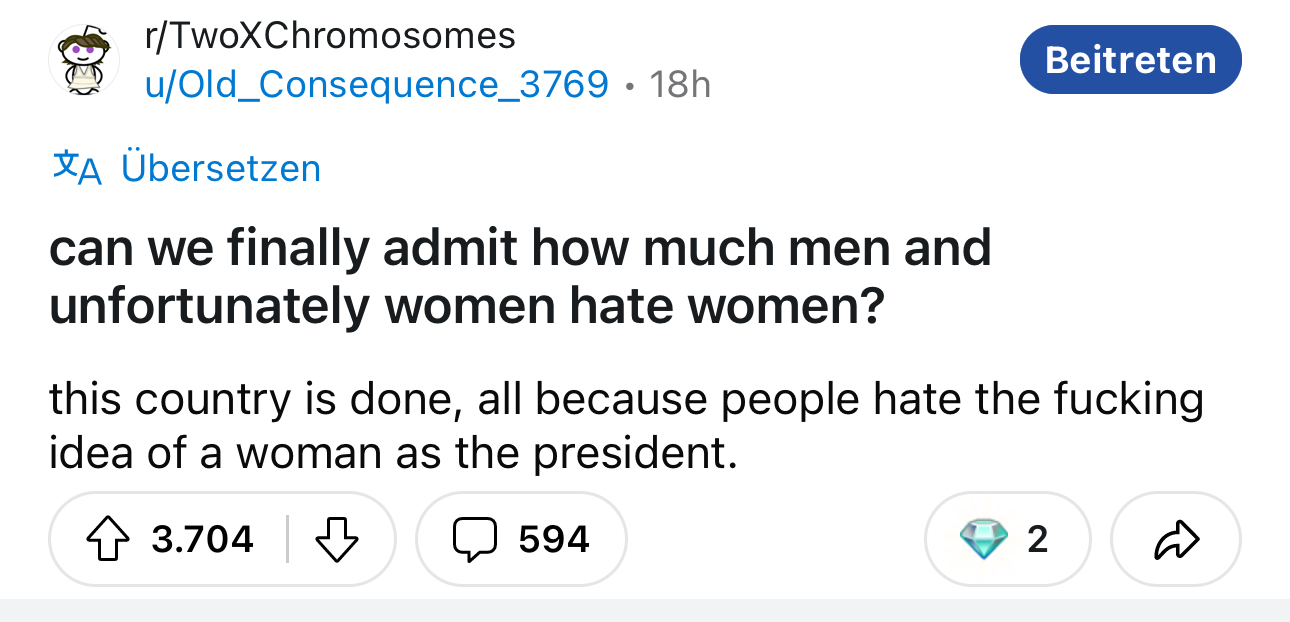Translate the post via the Übersetzen label

pos(221,167)
